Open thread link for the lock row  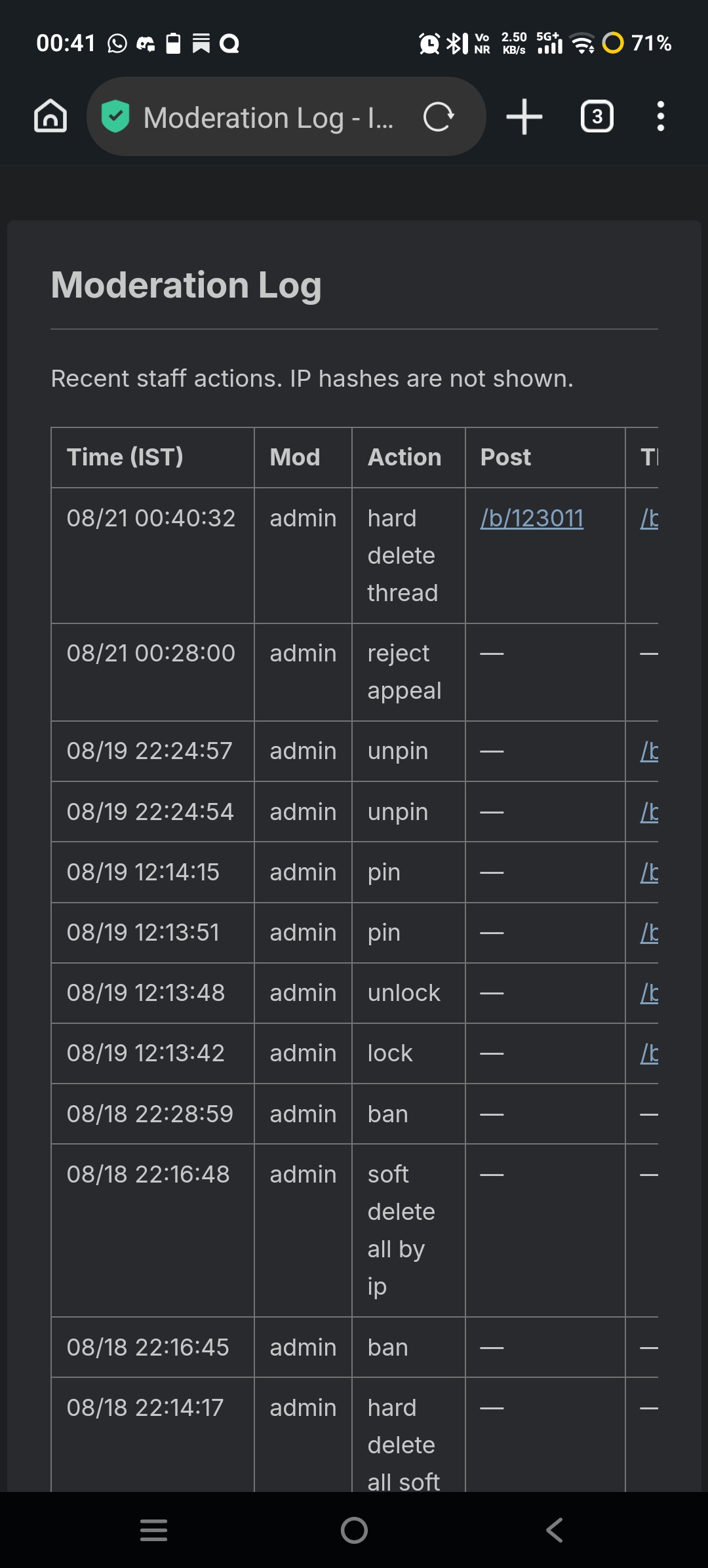tap(649, 1053)
